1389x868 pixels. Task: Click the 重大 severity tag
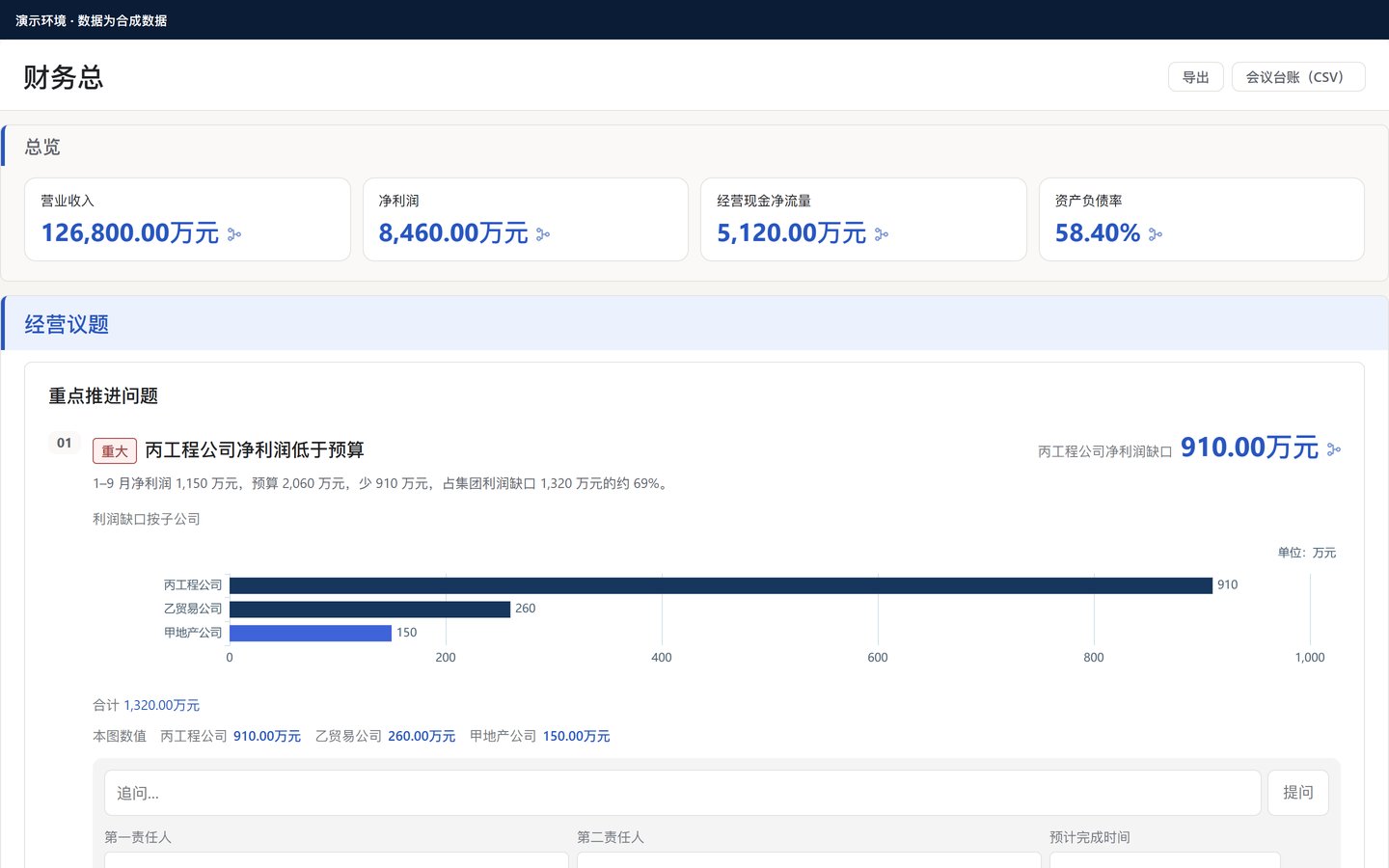coord(115,450)
